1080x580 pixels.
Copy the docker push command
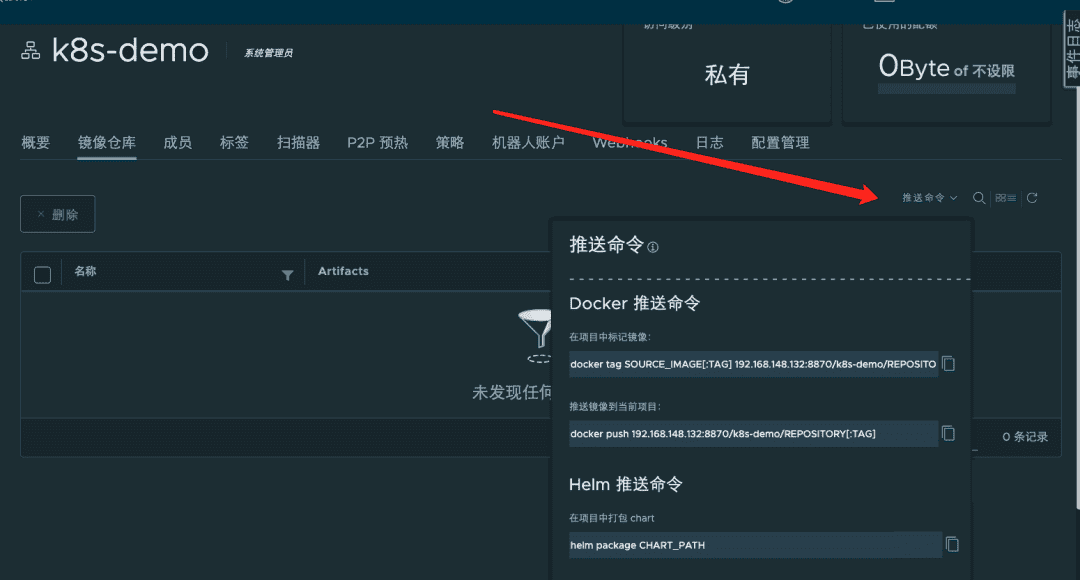(949, 433)
